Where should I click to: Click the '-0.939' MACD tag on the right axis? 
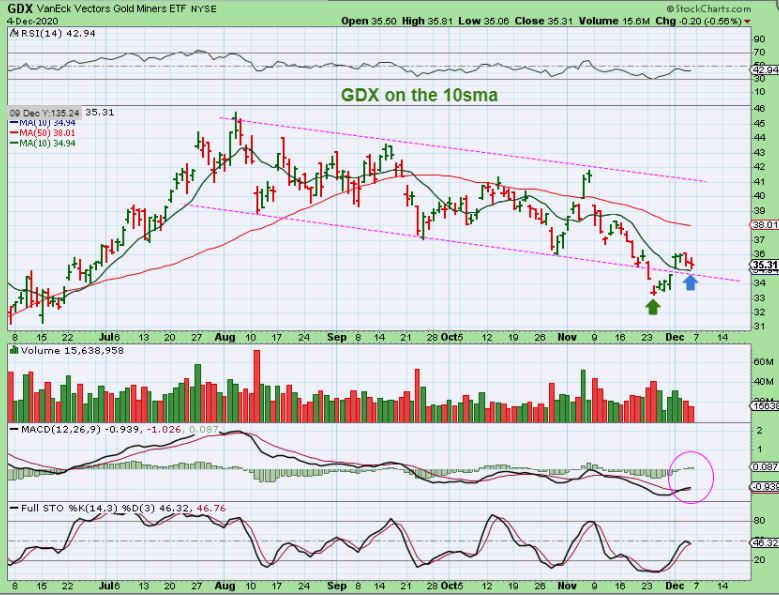(x=765, y=487)
